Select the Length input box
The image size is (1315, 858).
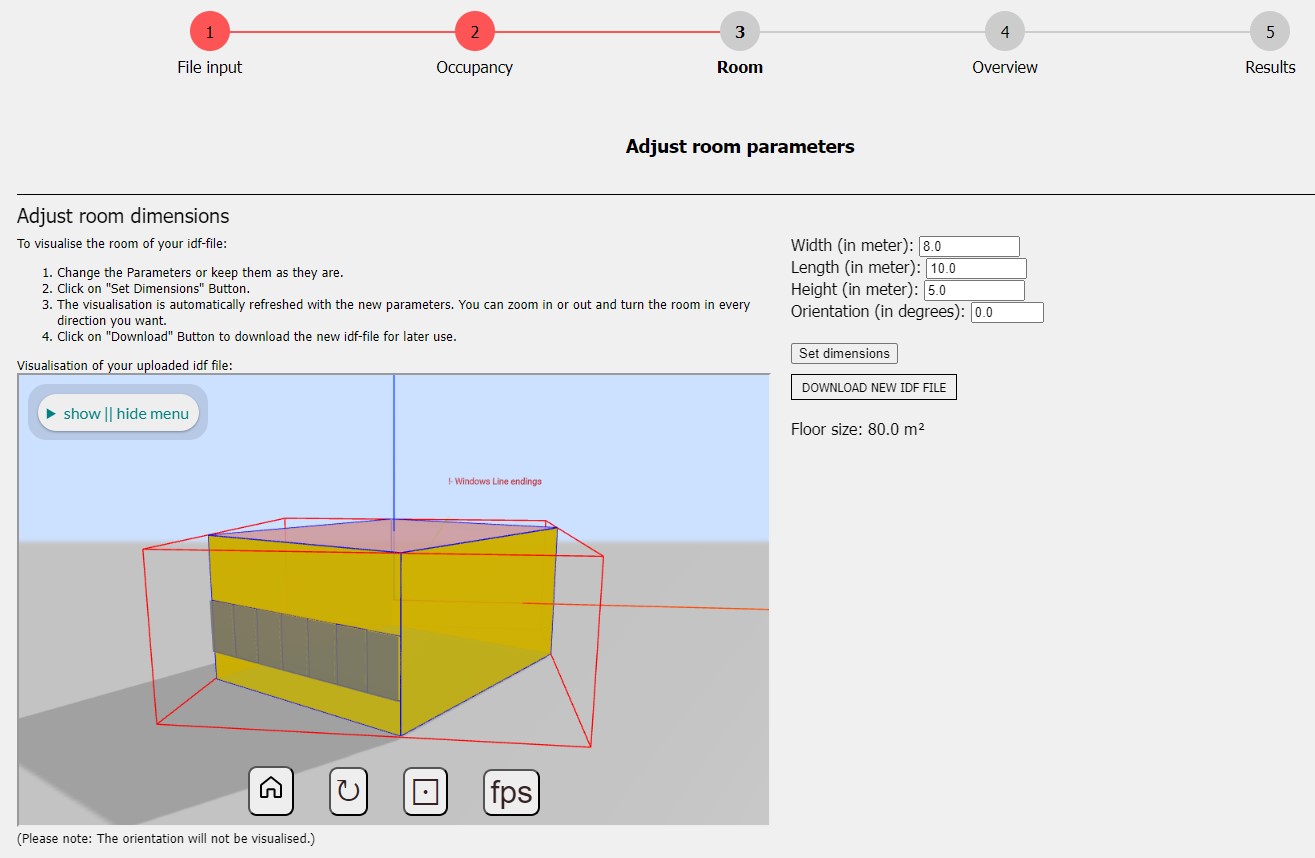point(975,268)
